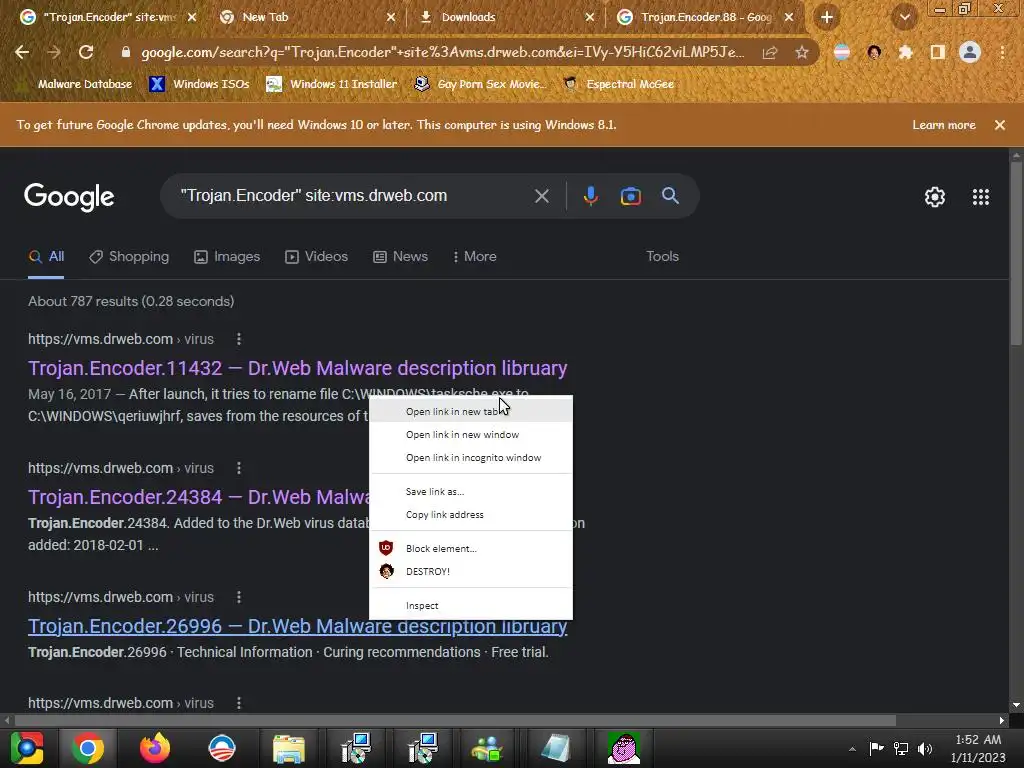Close the Downloads tab
The height and width of the screenshot is (768, 1024).
(x=589, y=18)
